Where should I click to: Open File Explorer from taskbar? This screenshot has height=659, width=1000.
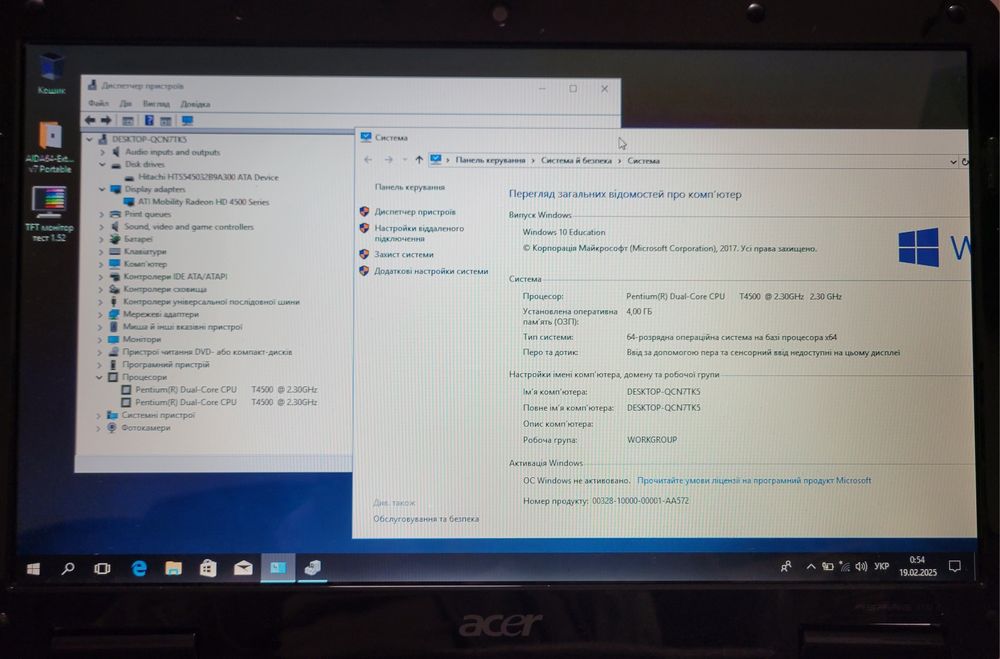[173, 568]
